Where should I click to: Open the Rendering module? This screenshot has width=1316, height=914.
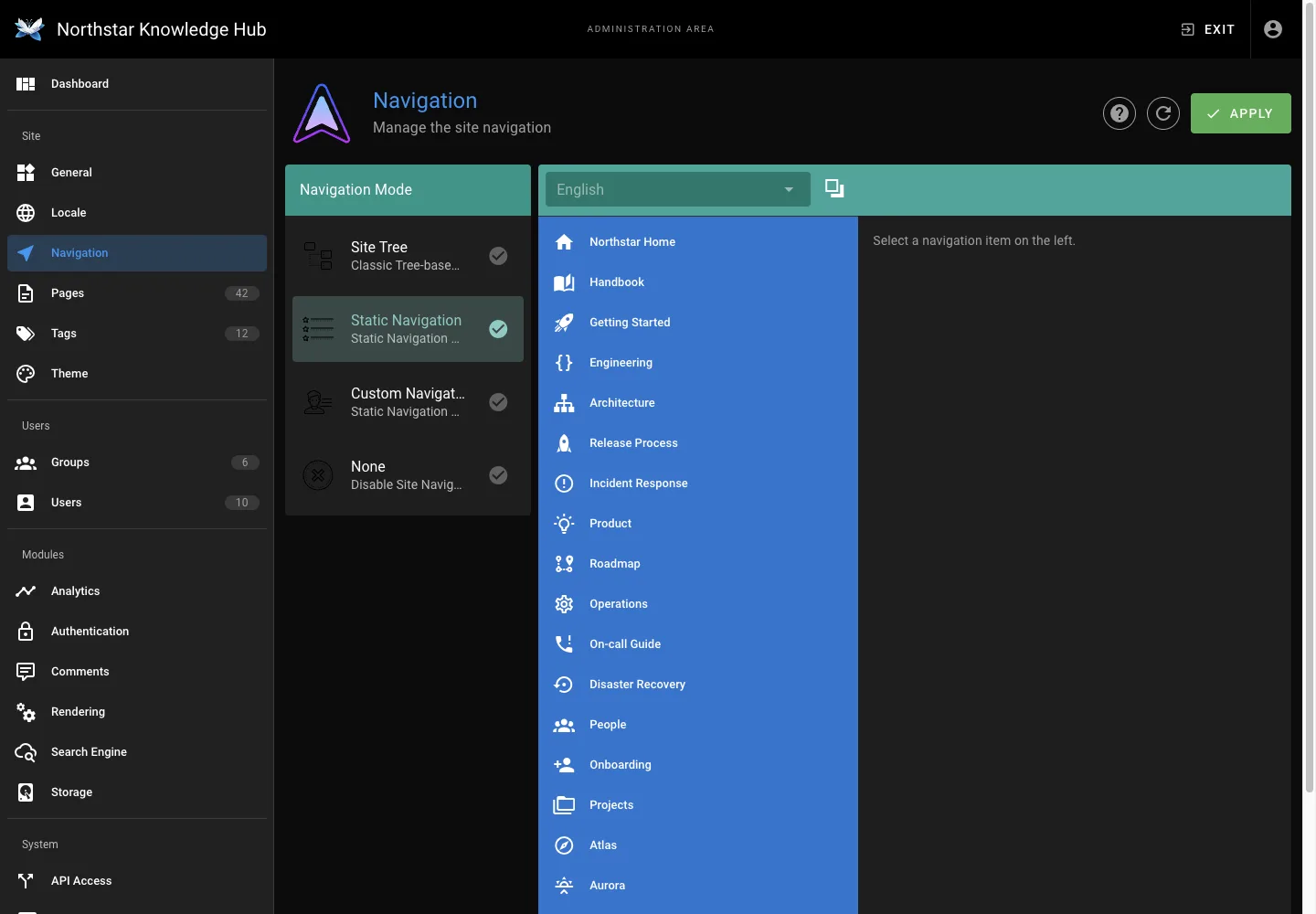(137, 712)
